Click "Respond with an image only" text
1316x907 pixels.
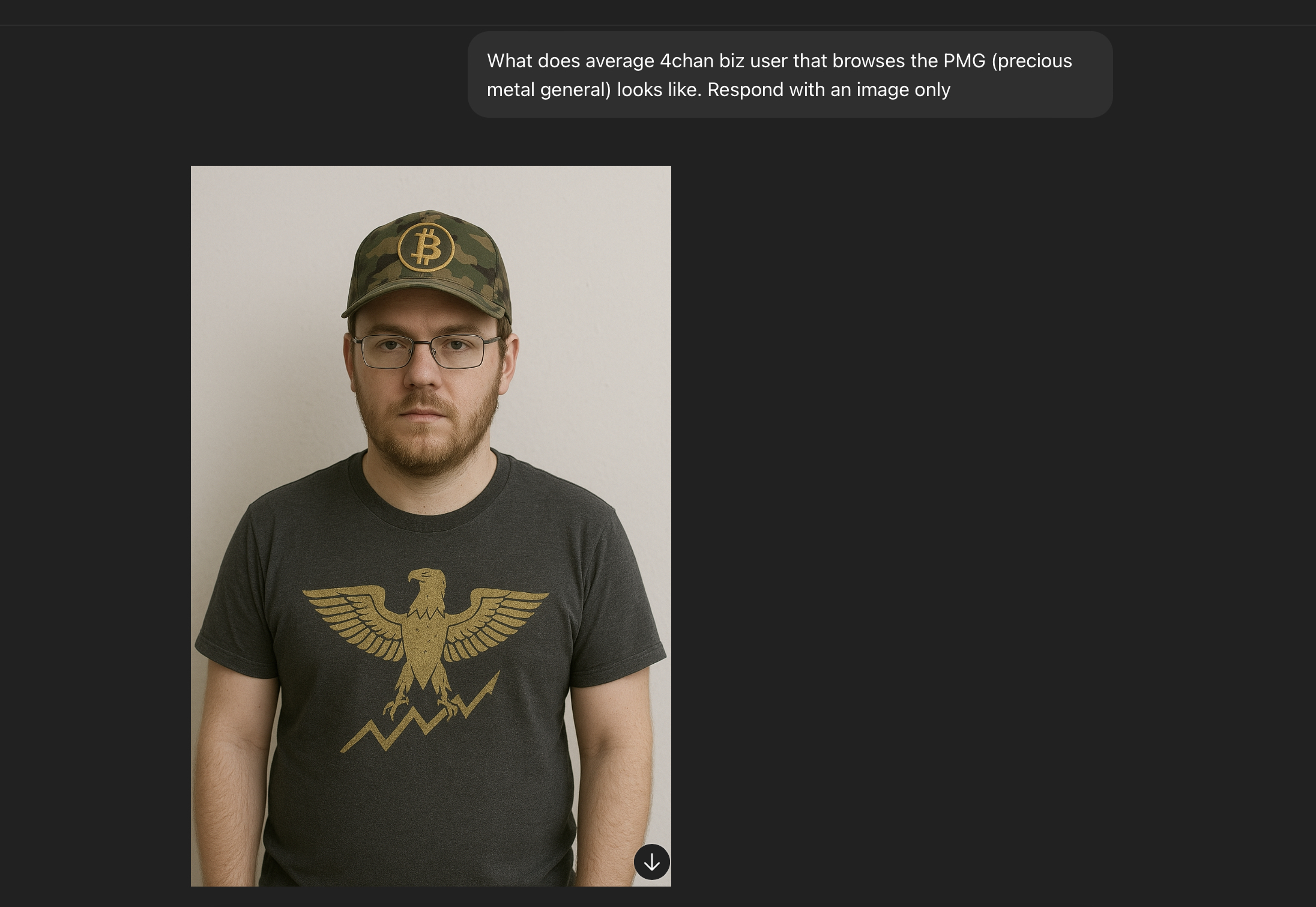829,89
